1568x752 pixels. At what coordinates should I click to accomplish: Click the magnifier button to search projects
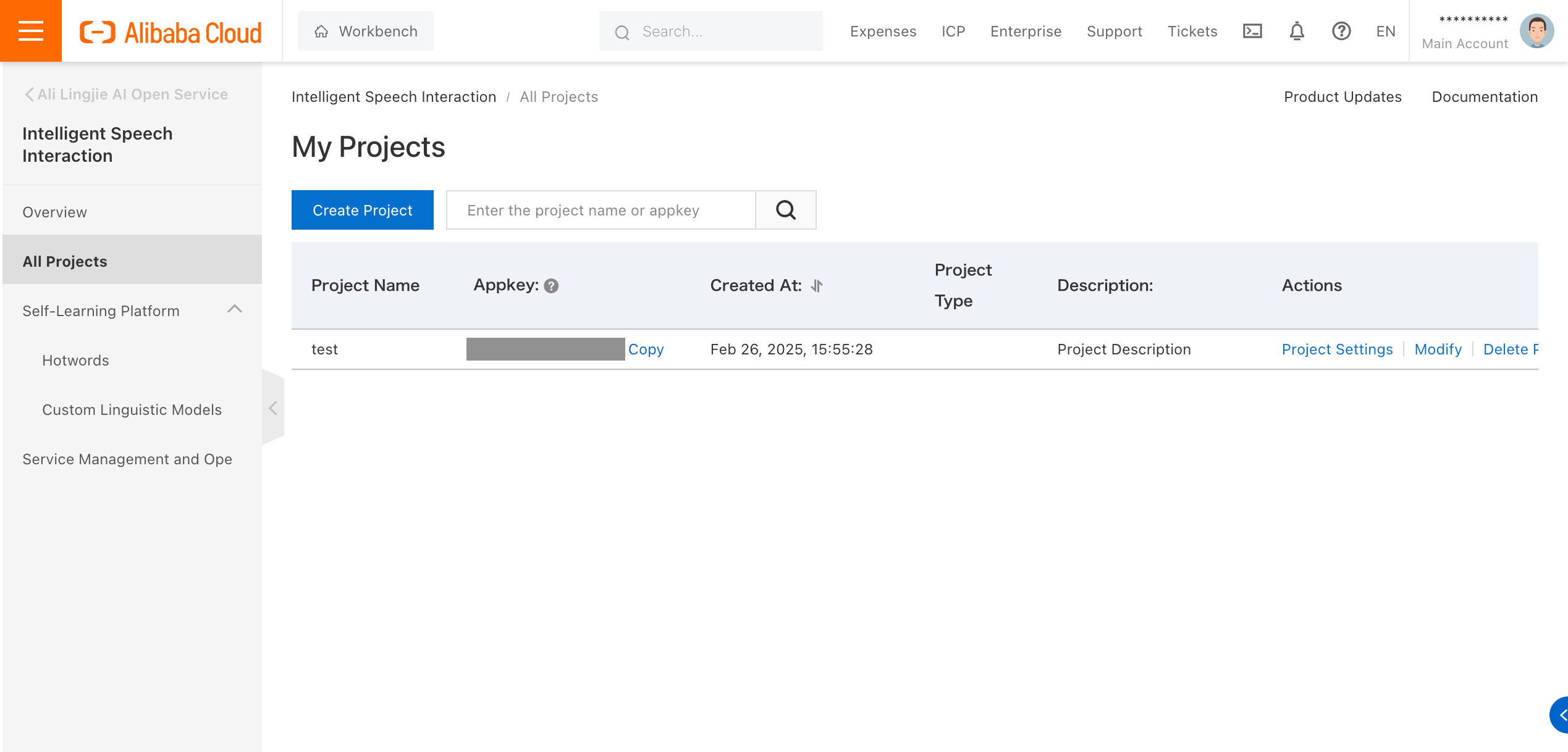coord(785,210)
